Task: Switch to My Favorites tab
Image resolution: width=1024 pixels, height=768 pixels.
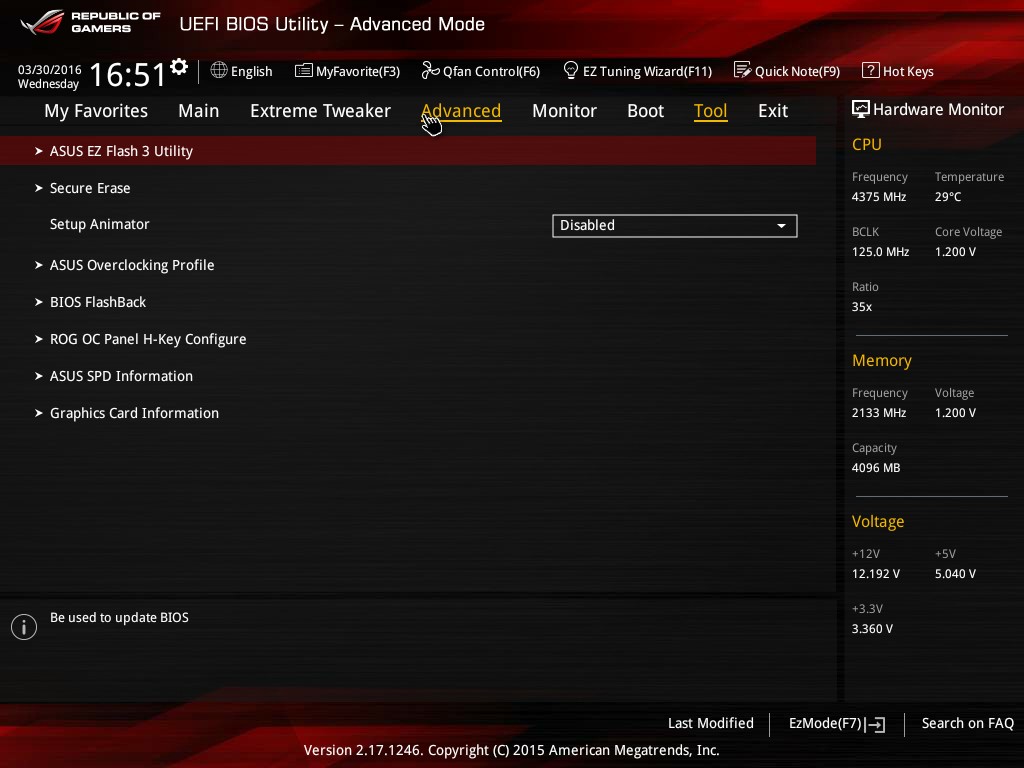Action: click(96, 111)
